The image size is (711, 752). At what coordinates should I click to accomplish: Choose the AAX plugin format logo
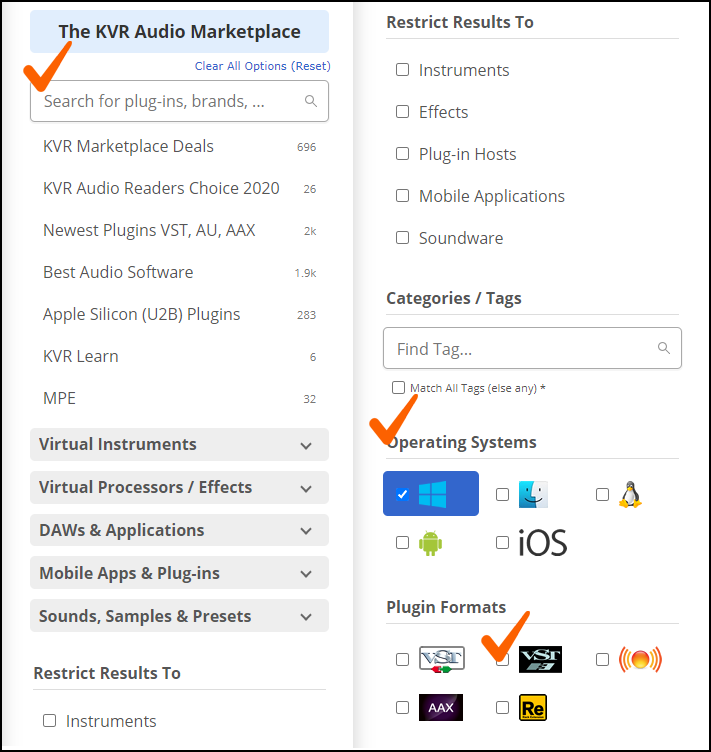click(441, 707)
